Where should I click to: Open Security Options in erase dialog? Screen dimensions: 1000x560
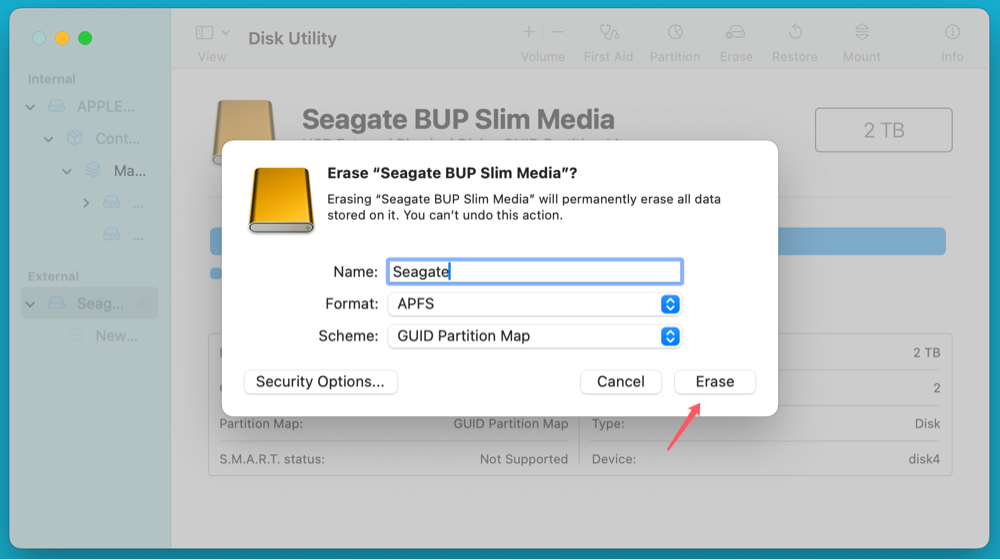coord(320,381)
